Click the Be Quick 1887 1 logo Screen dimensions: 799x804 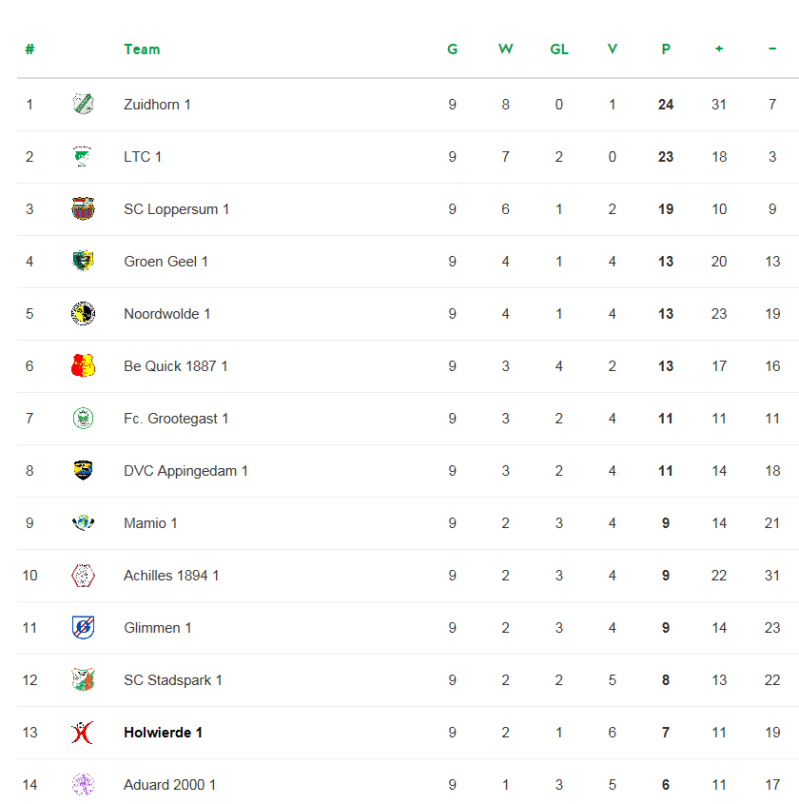[83, 366]
